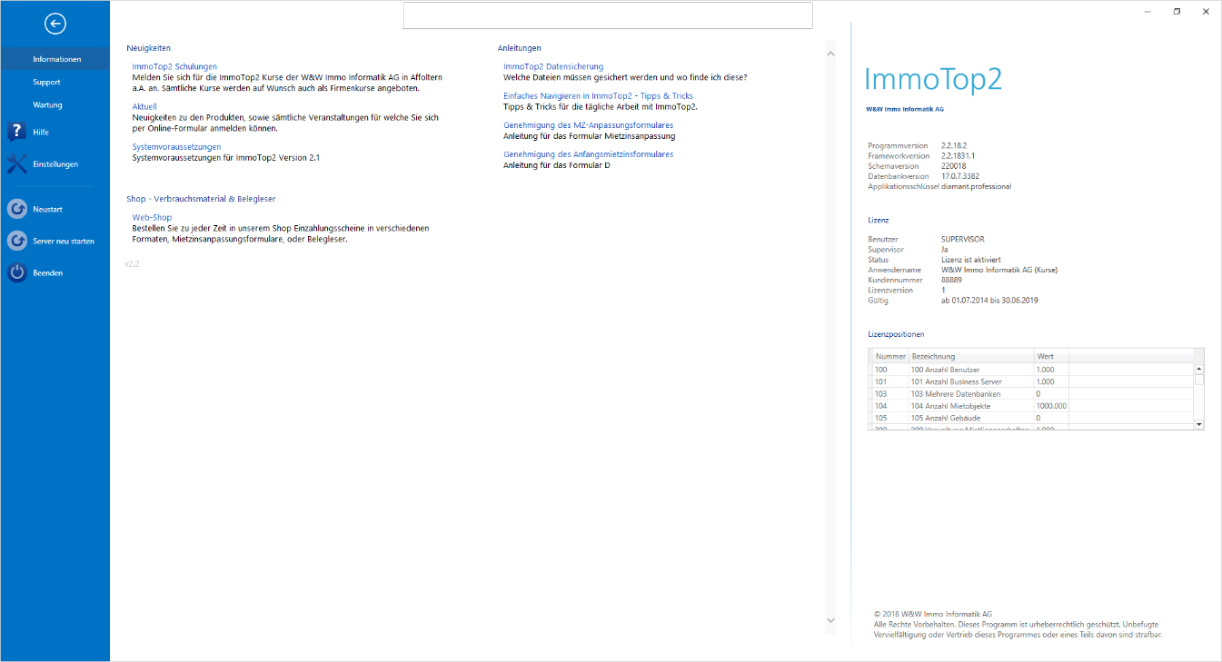Click the Neuigkeiten section heading
This screenshot has height=662, width=1222.
pyautogui.click(x=149, y=48)
